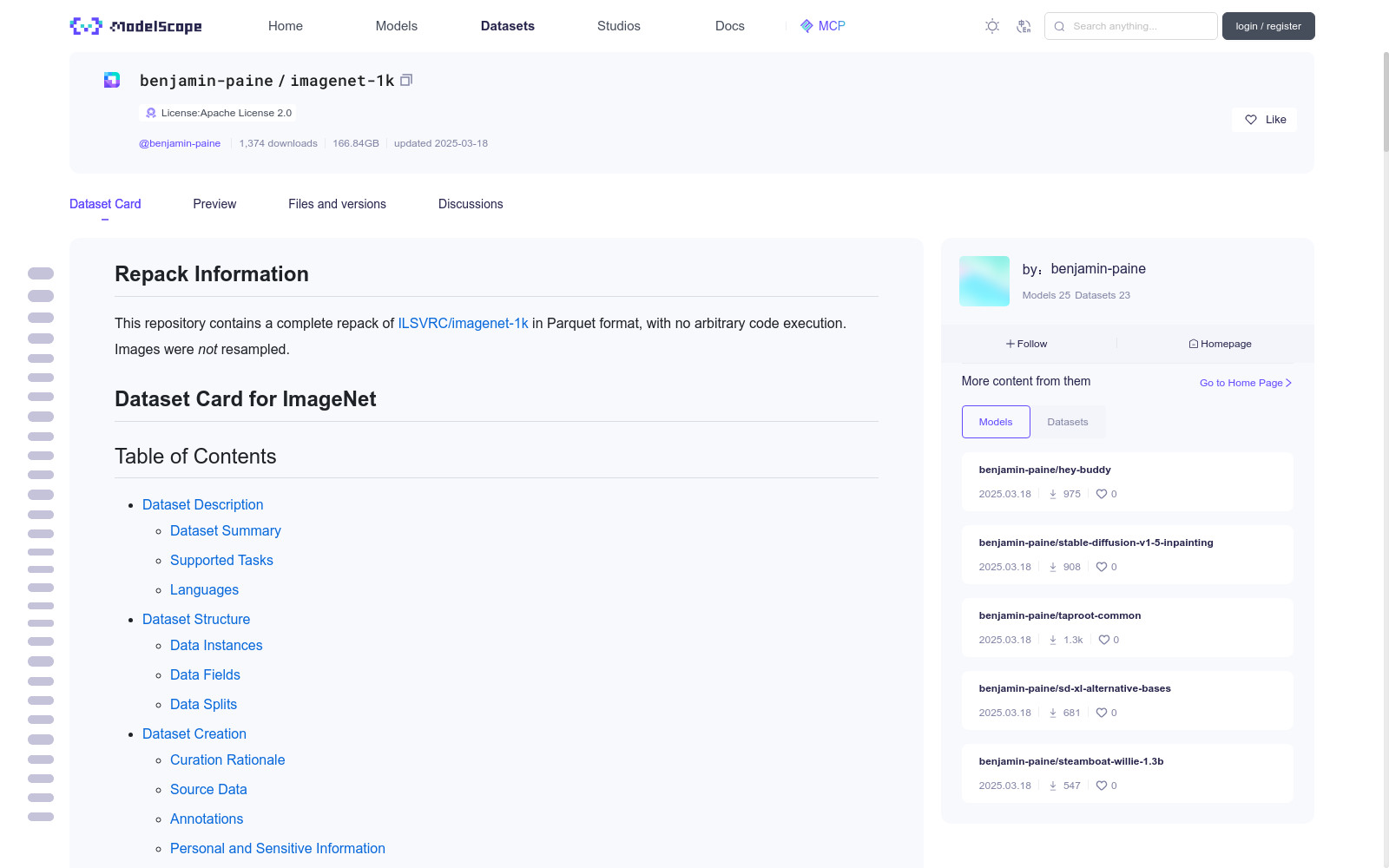Click the login / register button
This screenshot has height=868, width=1389.
pyautogui.click(x=1267, y=26)
